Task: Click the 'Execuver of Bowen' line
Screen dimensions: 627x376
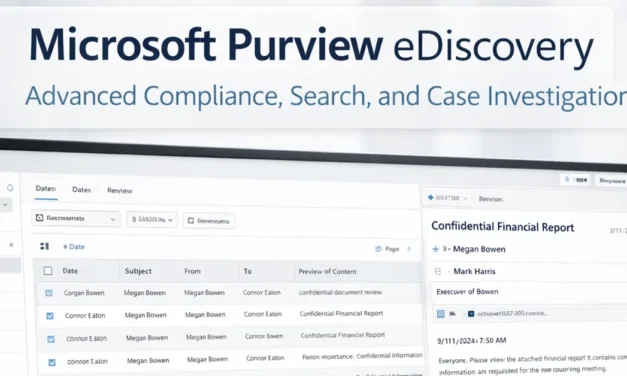Action: pyautogui.click(x=467, y=291)
